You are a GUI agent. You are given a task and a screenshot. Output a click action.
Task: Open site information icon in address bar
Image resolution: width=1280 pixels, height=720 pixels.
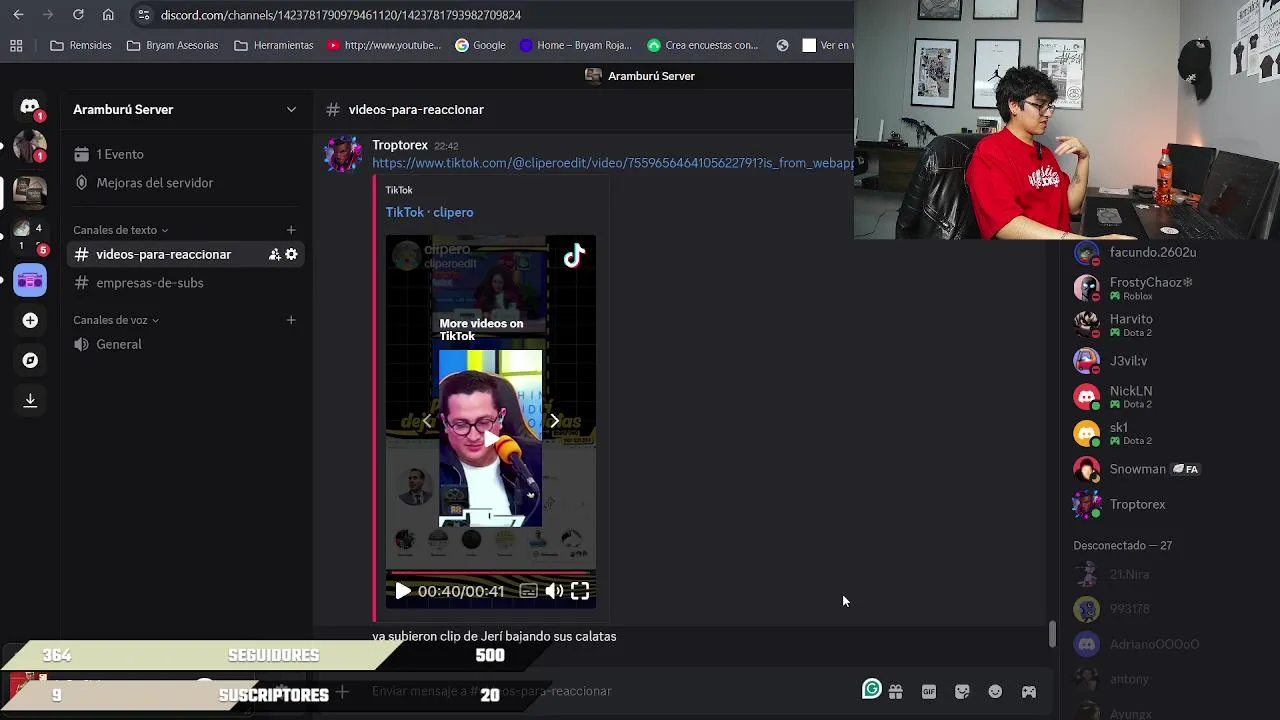tap(143, 15)
